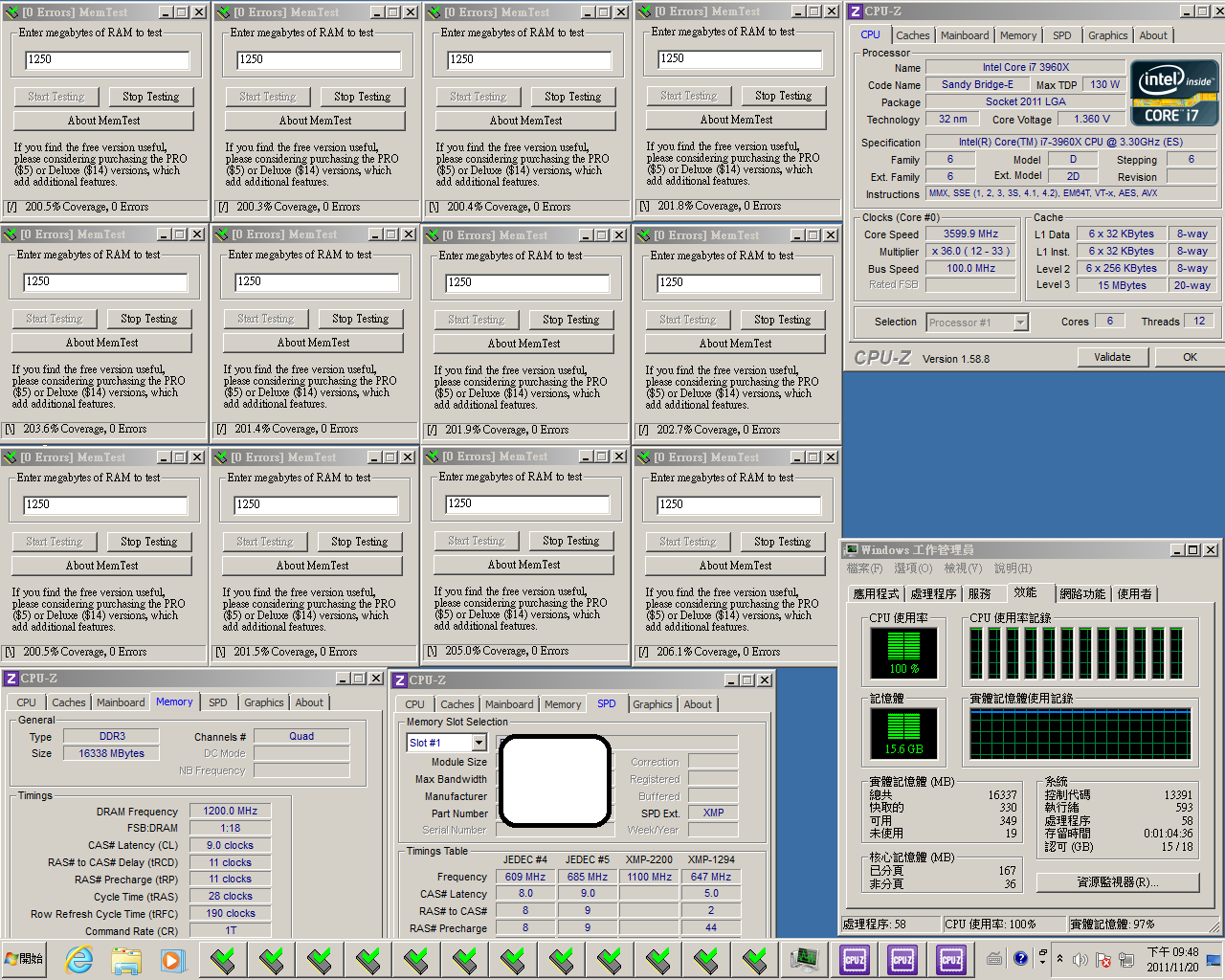Viewport: 1225px width, 980px height.
Task: Click the DRAM Frequency value 1200.0 MHz
Action: [230, 811]
